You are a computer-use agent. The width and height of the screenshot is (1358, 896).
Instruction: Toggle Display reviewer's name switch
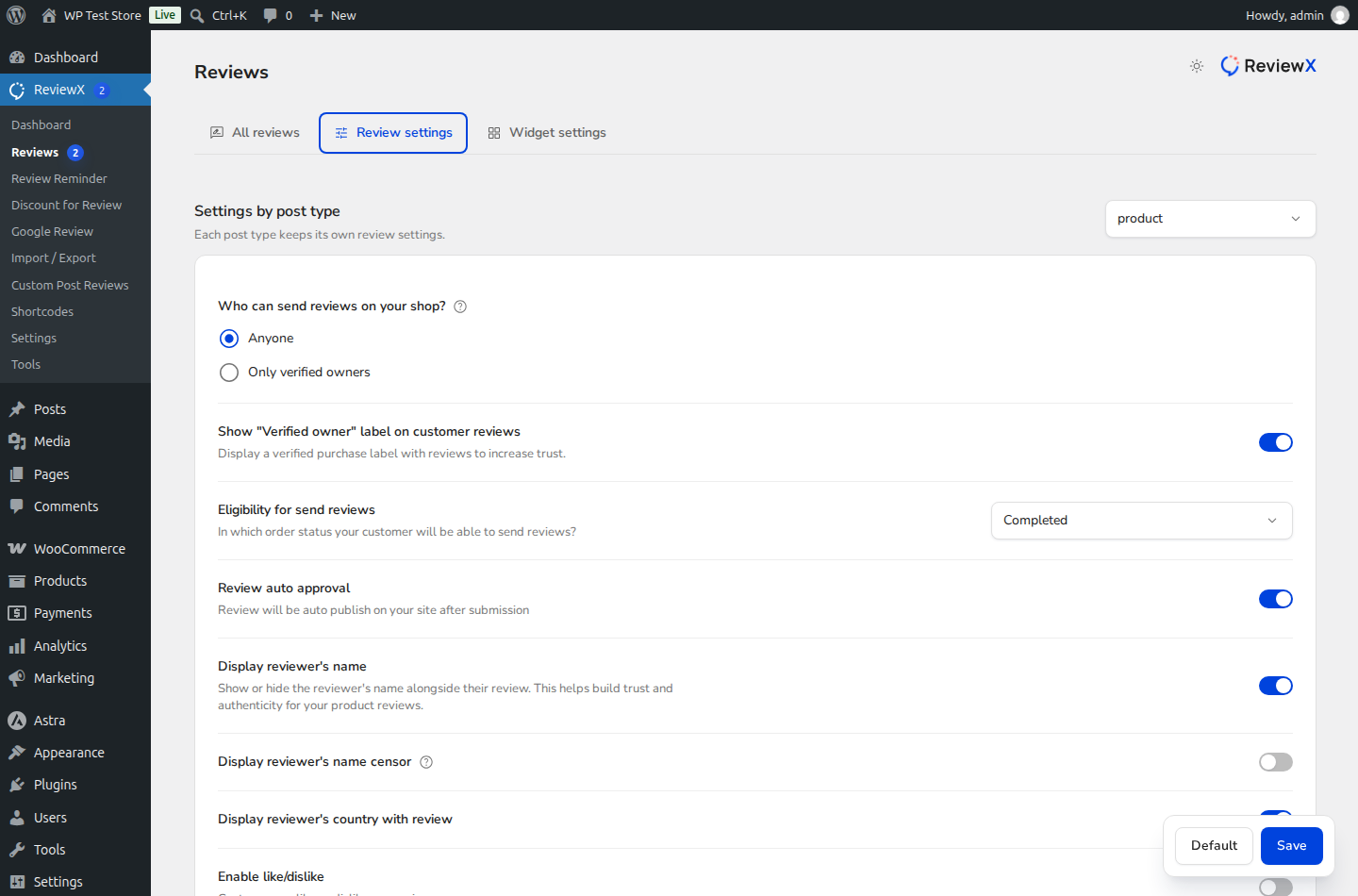1276,686
